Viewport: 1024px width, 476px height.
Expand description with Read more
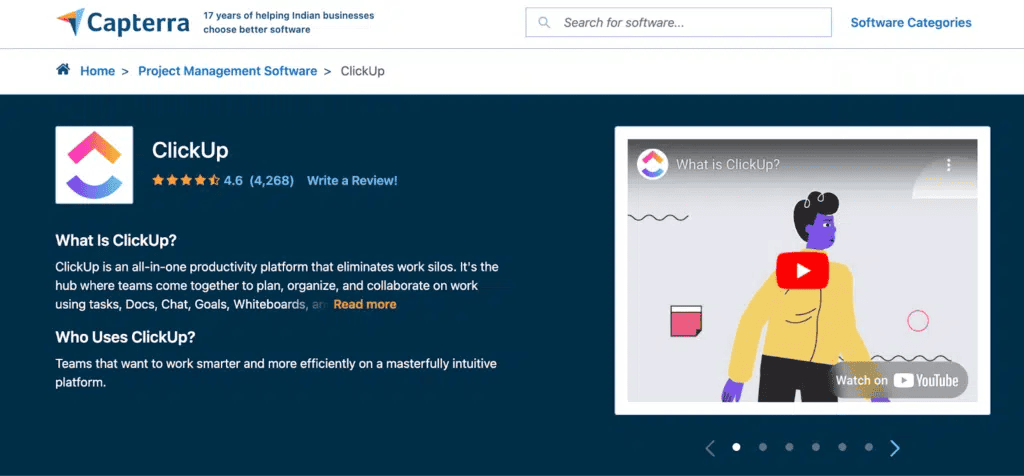point(364,304)
